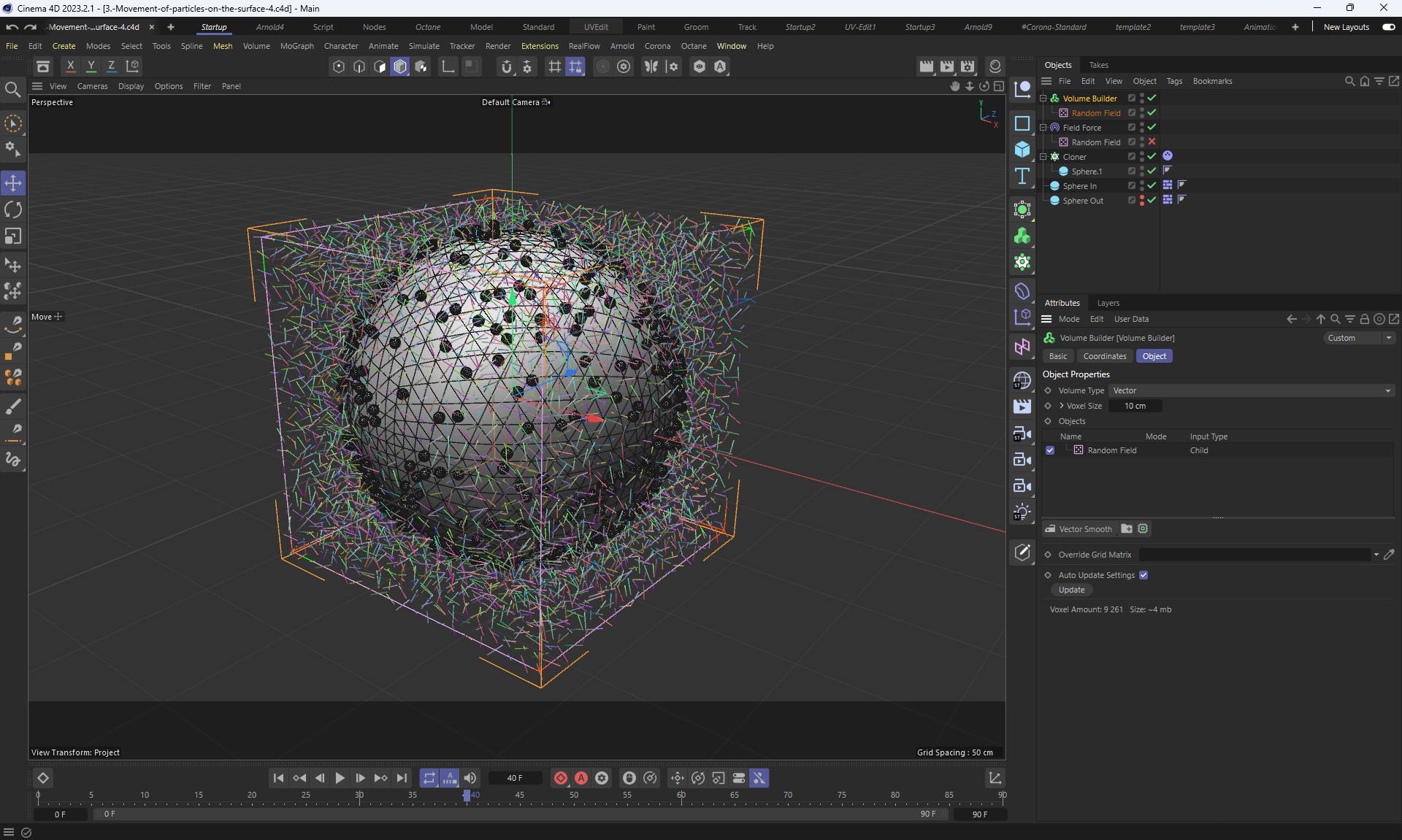Expand the Voxel Size parameter
The width and height of the screenshot is (1402, 840).
click(1062, 406)
